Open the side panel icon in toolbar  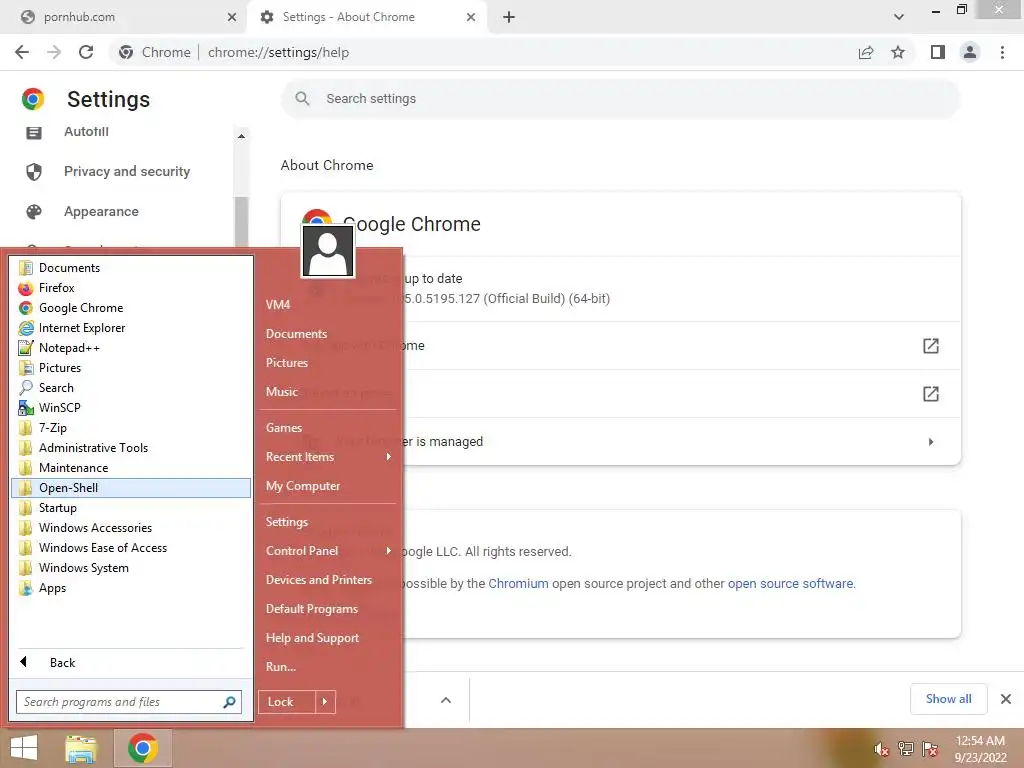(938, 52)
